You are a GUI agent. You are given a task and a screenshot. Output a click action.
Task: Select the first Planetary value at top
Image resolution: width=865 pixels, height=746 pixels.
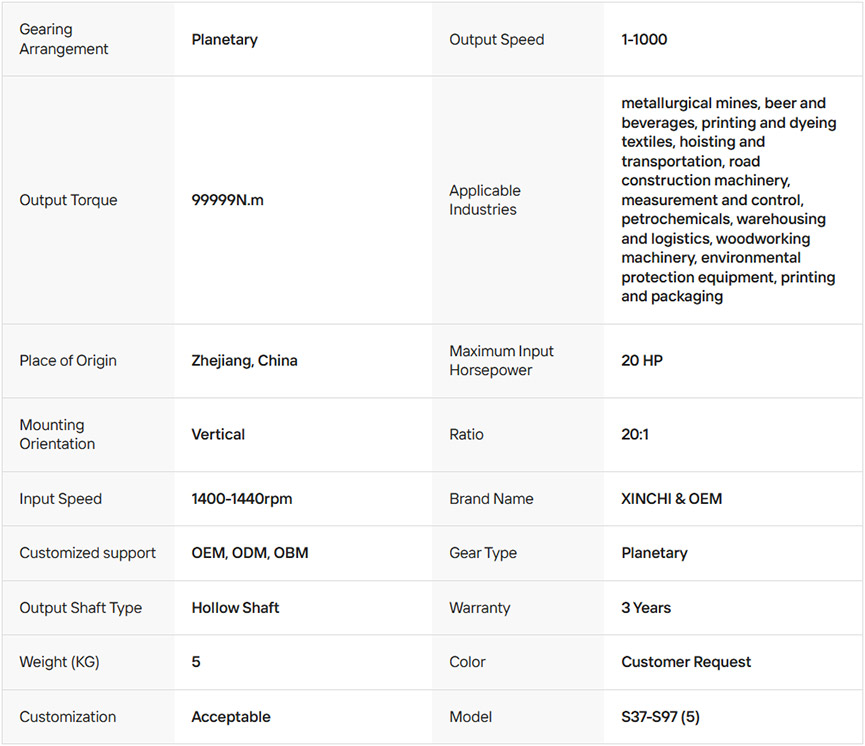click(x=225, y=40)
